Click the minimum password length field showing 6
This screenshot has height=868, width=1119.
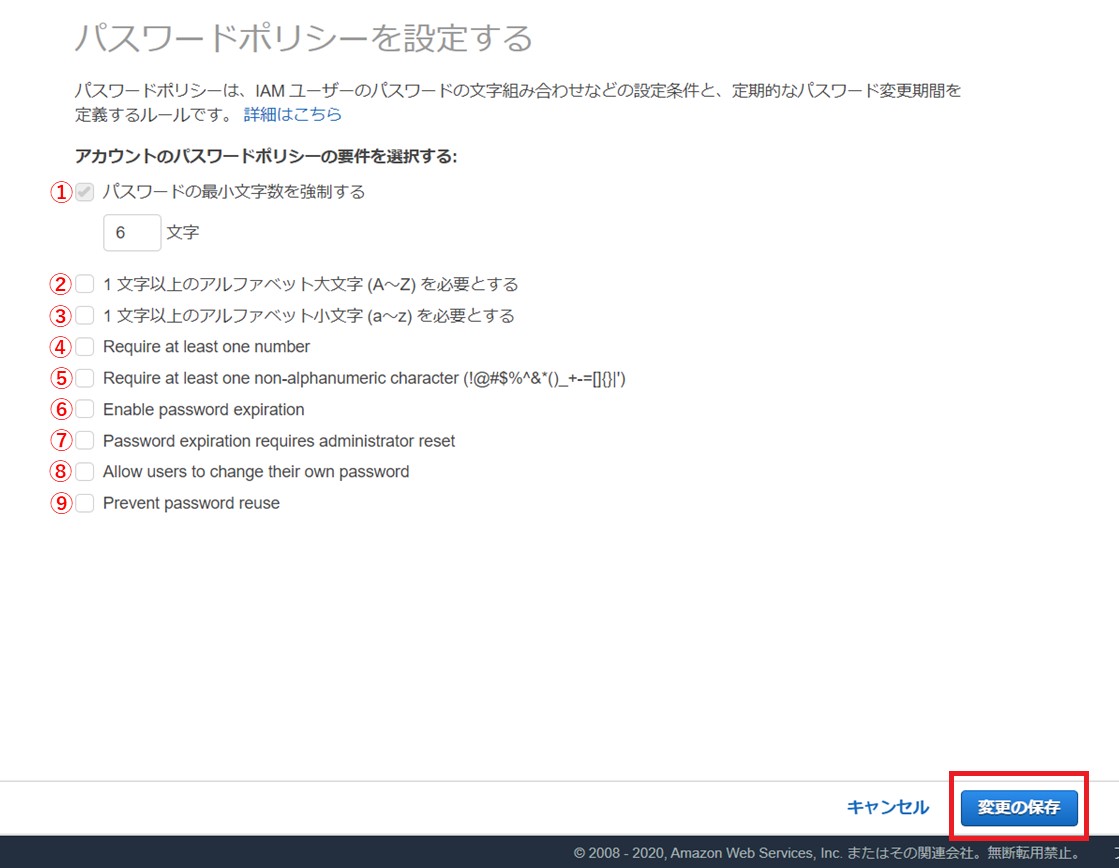[x=132, y=233]
